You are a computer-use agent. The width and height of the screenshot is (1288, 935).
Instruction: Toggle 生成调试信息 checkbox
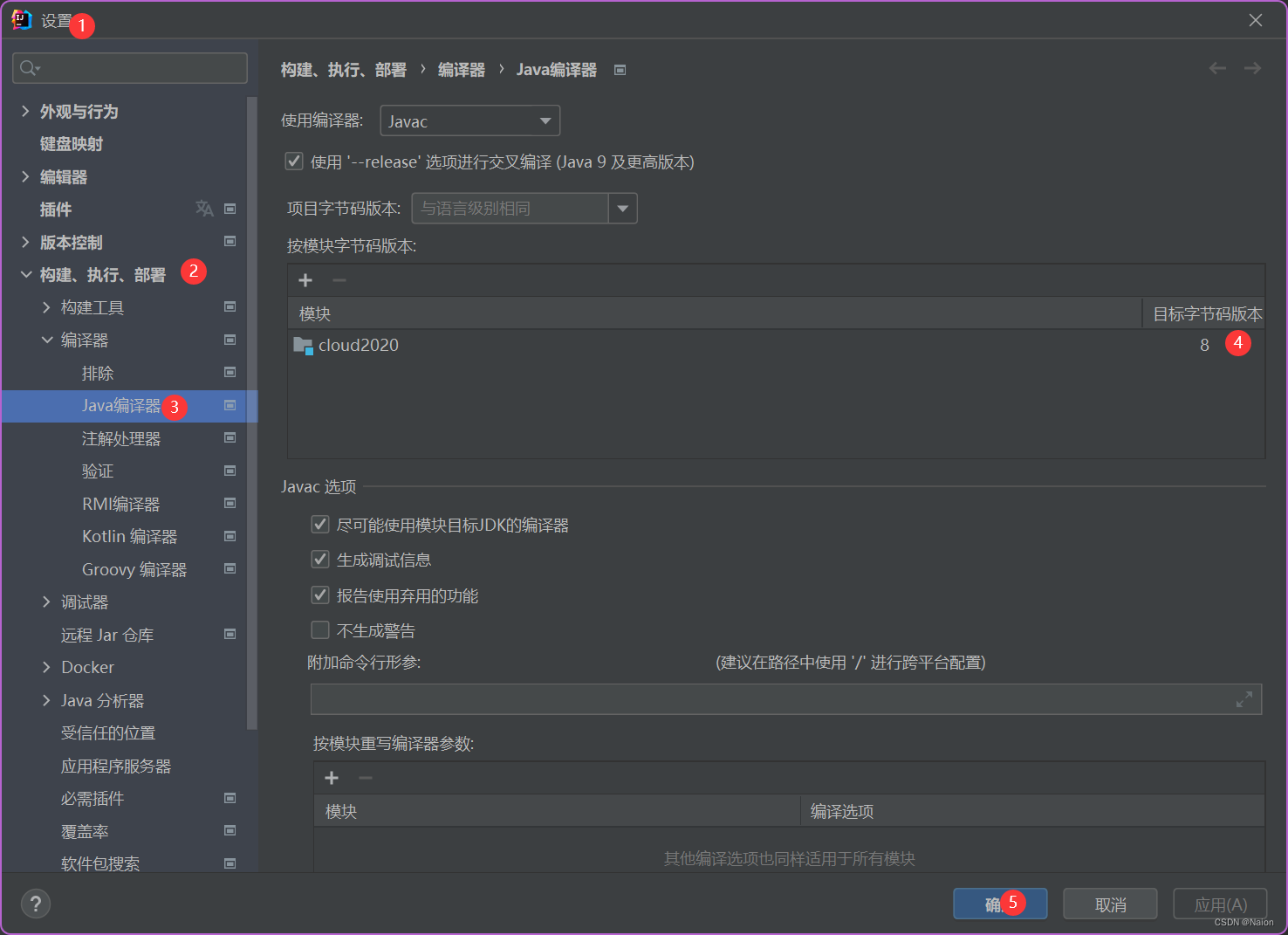[320, 560]
